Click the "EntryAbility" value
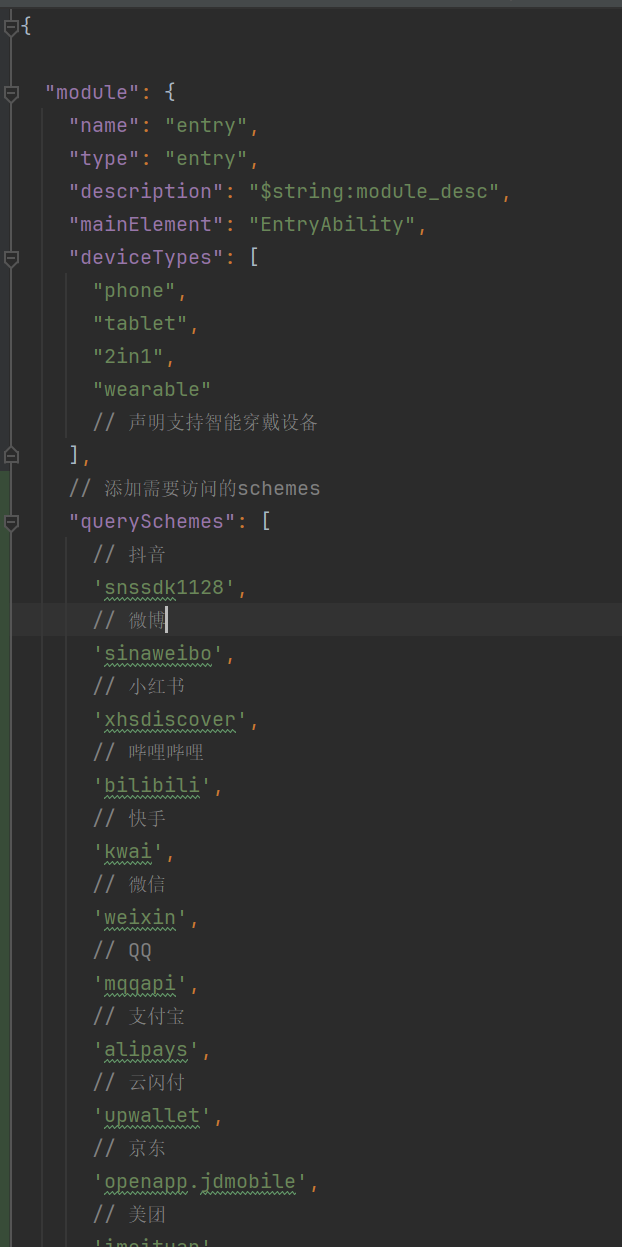The image size is (622, 1247). pos(332,225)
